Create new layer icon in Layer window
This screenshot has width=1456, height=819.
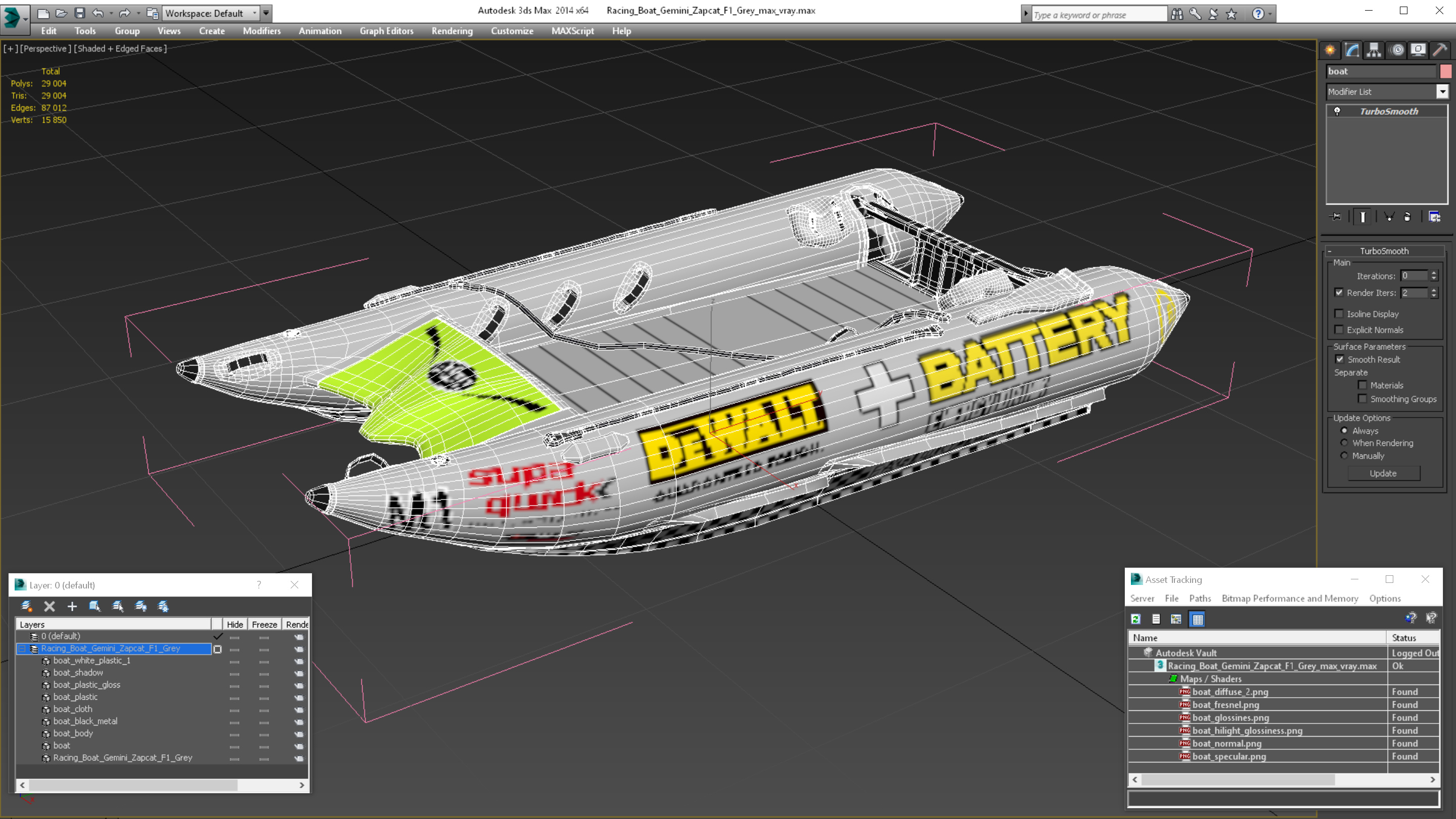click(x=26, y=607)
